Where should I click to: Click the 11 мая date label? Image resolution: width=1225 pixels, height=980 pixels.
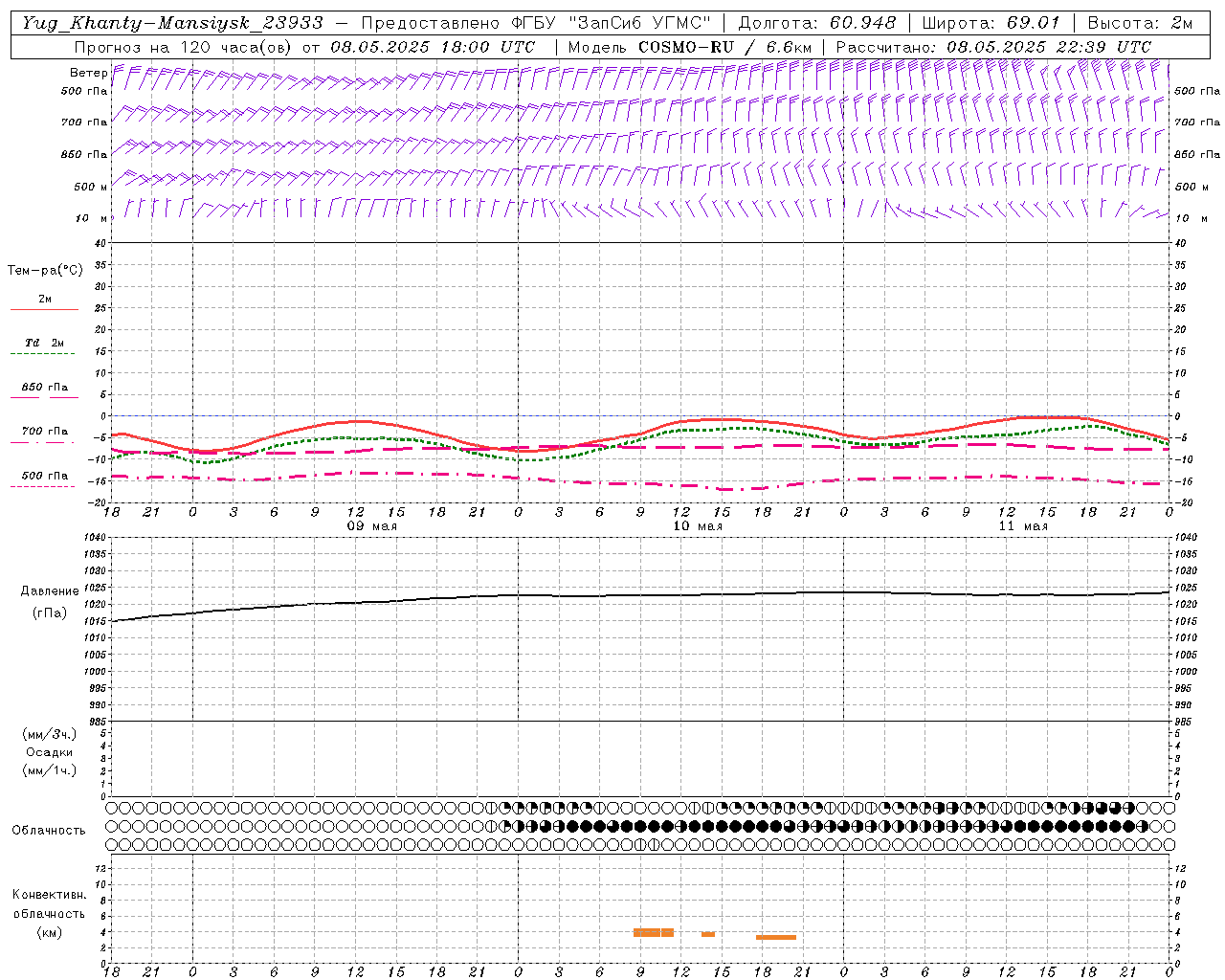click(1023, 526)
